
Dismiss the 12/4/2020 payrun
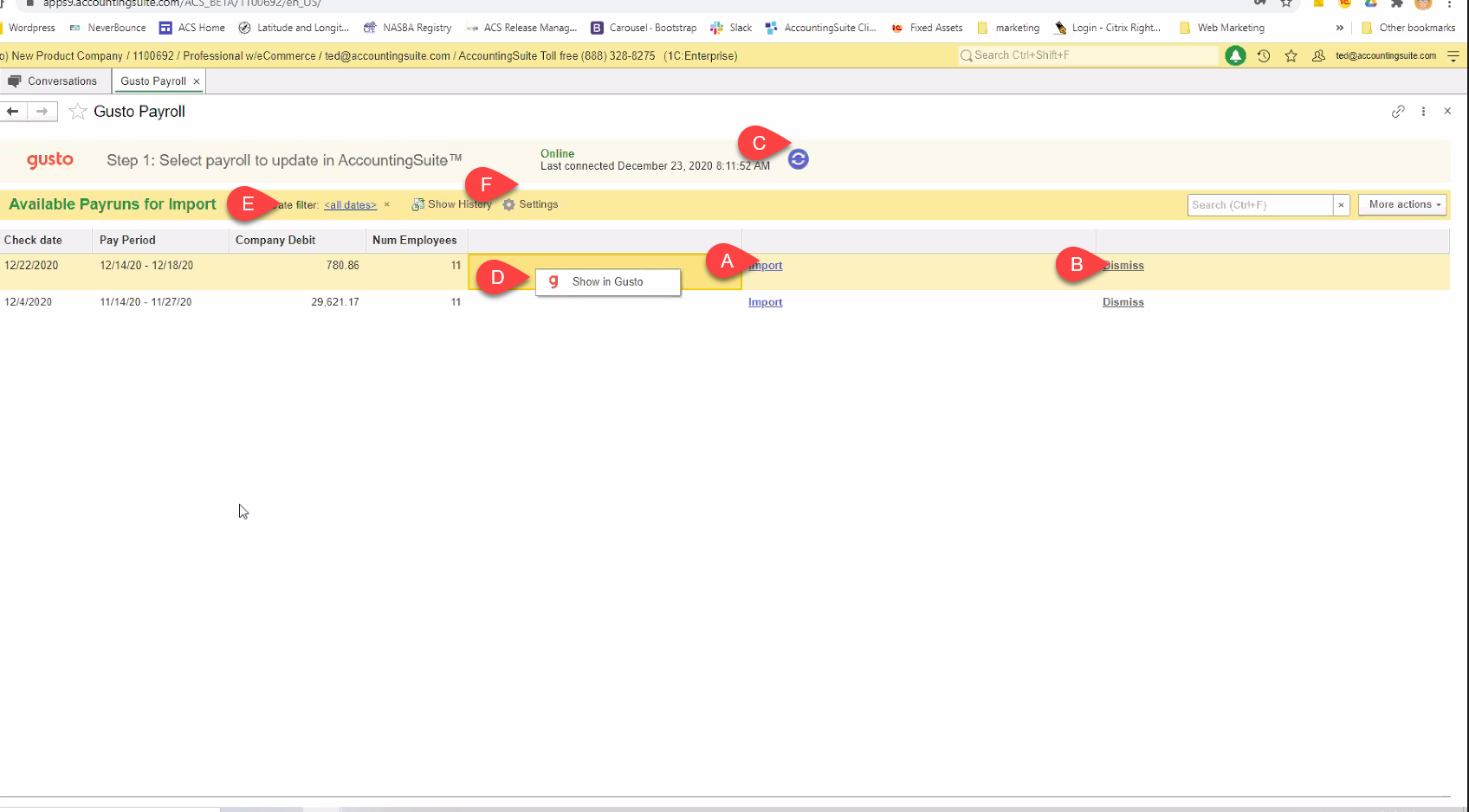point(1123,302)
